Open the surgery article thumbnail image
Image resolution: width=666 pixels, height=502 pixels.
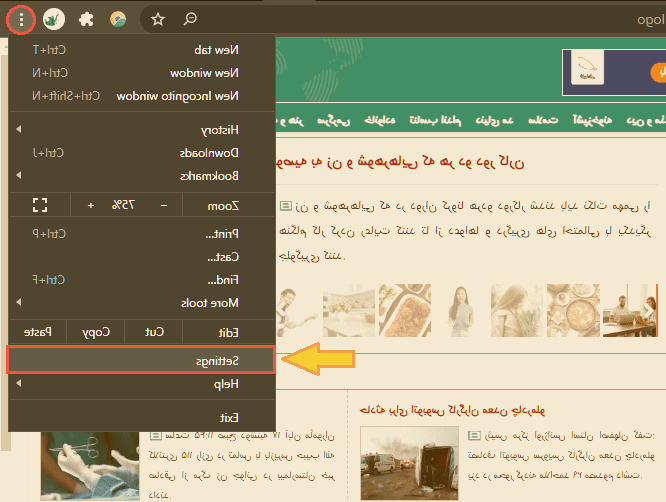click(89, 460)
